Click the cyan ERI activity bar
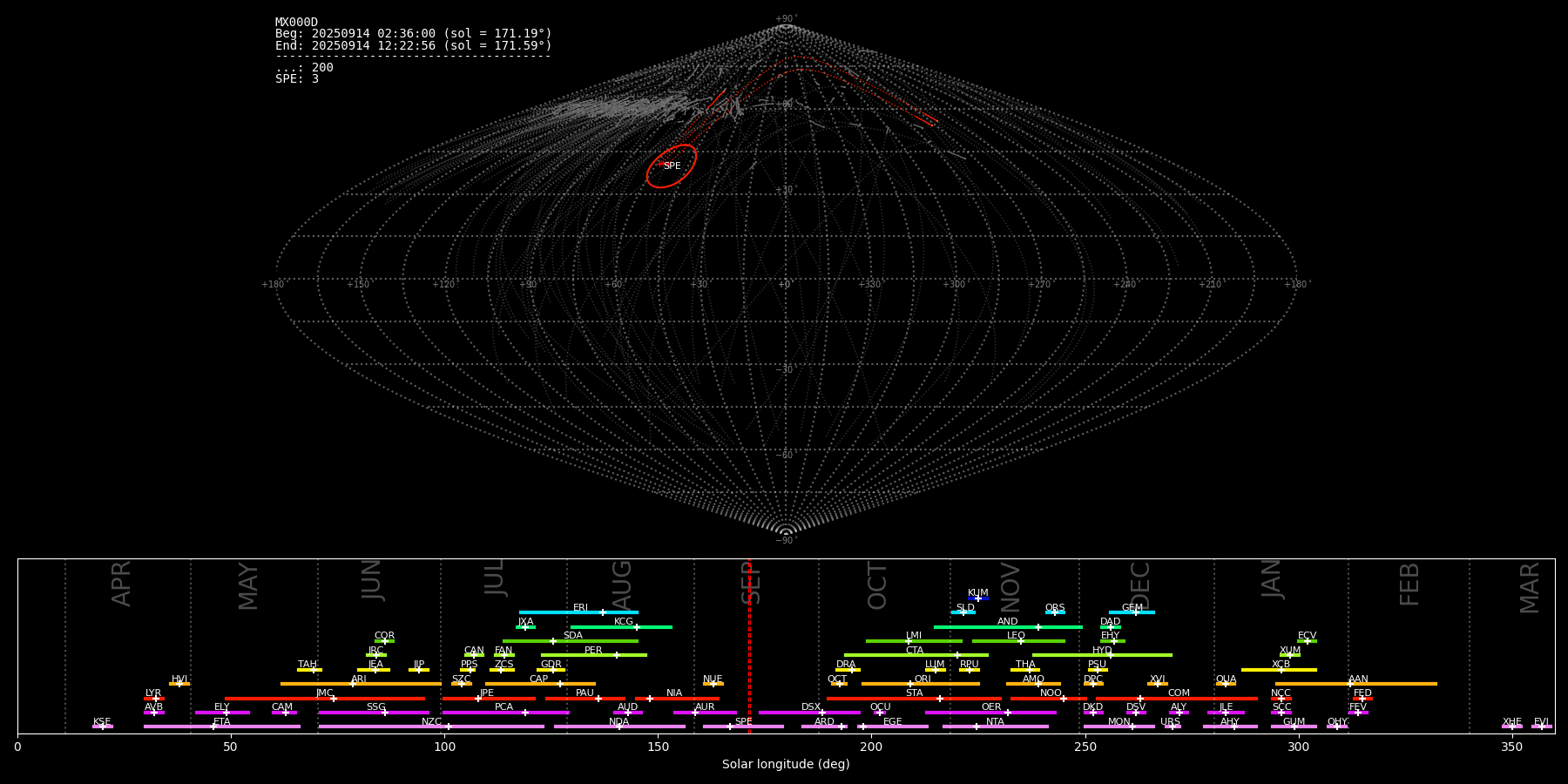 tap(578, 612)
